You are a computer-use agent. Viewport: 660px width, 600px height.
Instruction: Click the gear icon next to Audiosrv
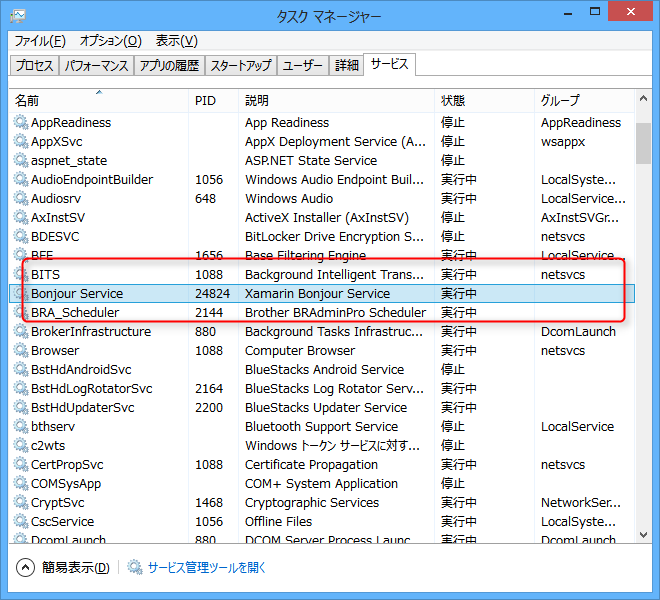click(21, 199)
